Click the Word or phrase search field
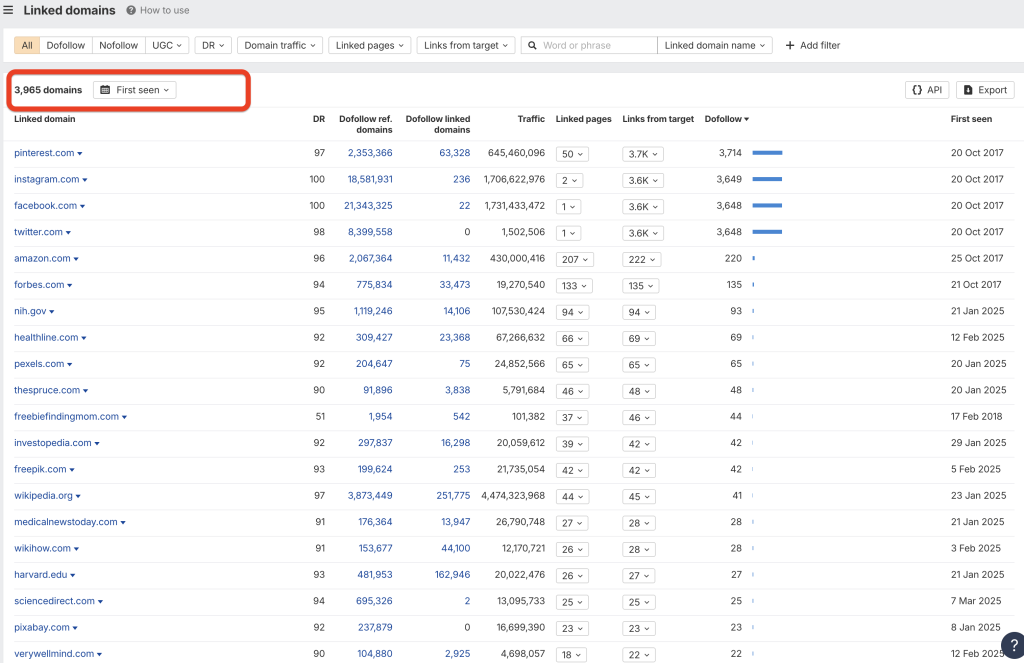The height and width of the screenshot is (663, 1024). 589,46
